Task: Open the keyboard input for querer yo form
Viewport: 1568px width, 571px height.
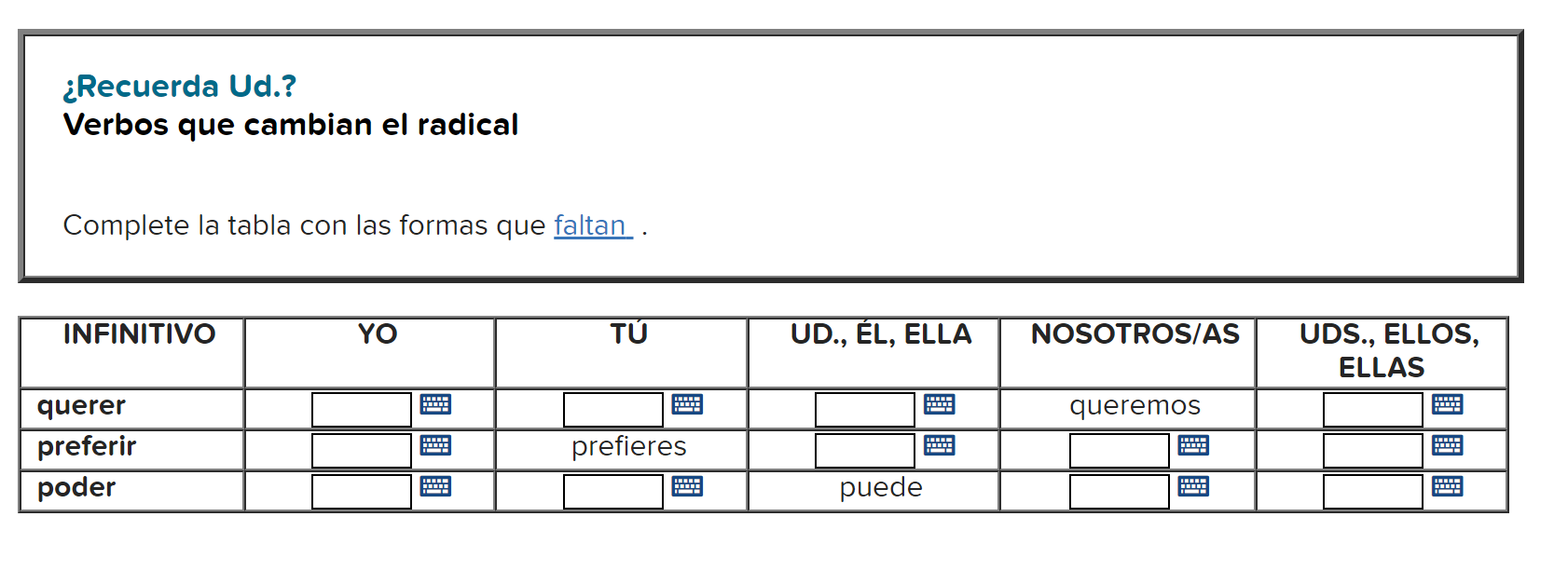Action: click(x=437, y=404)
